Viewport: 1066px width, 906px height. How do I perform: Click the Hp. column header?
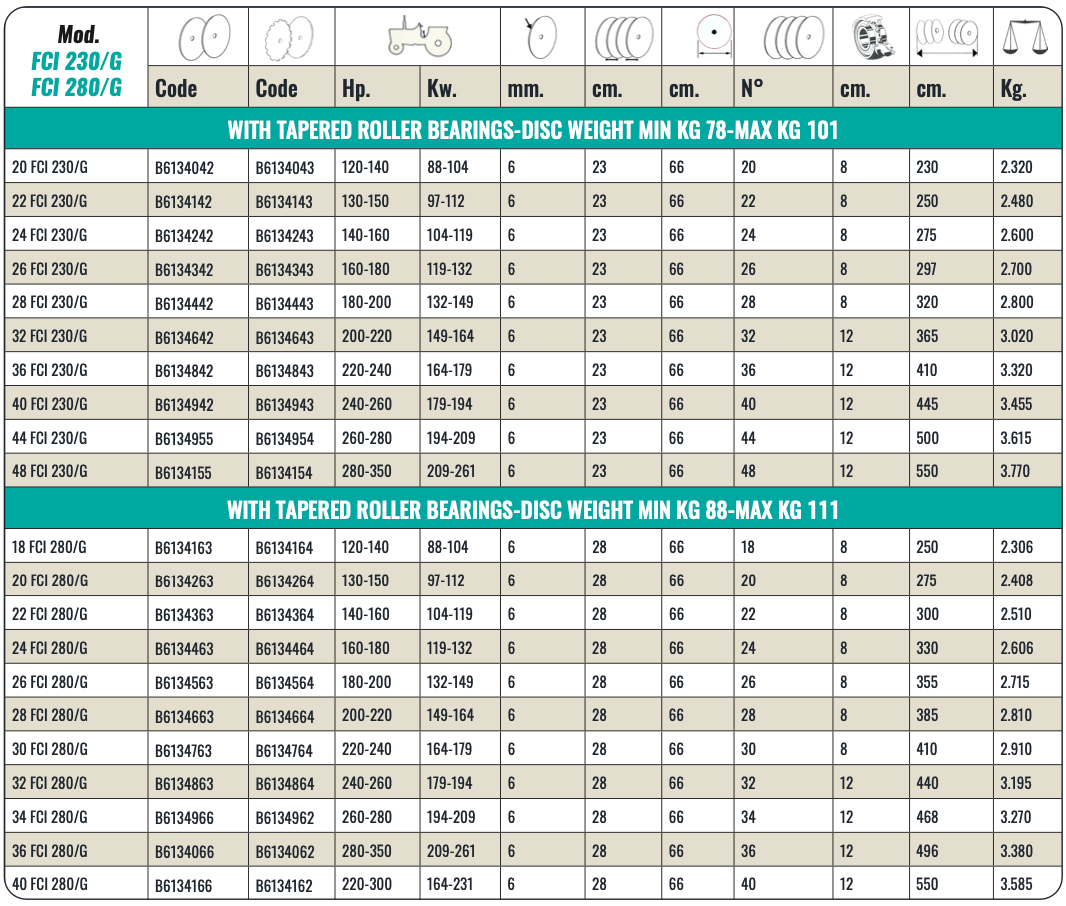point(356,89)
